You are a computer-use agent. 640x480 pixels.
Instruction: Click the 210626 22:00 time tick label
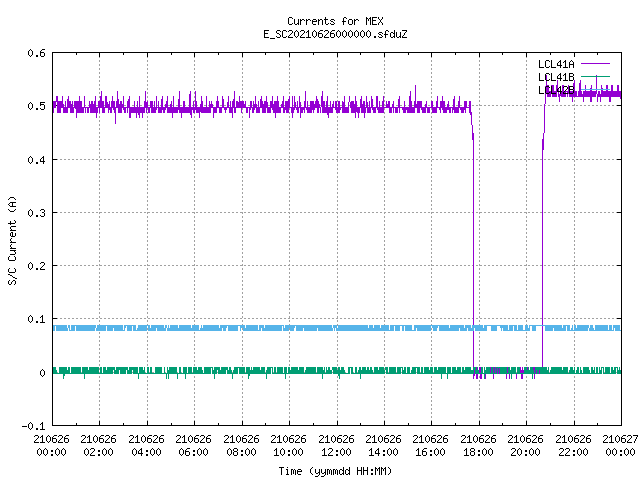573,446
